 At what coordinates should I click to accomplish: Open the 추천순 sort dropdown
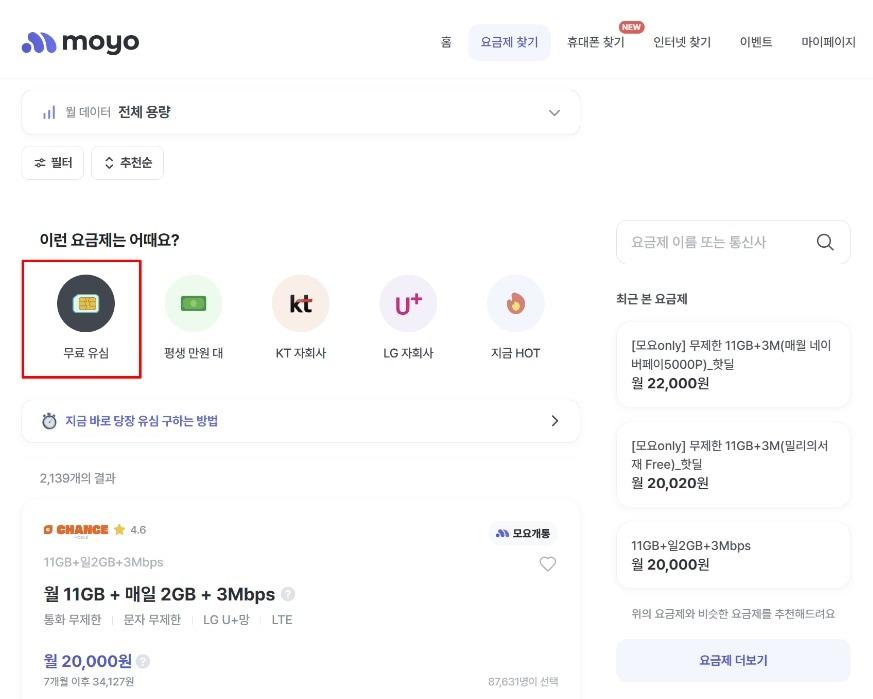pos(127,162)
